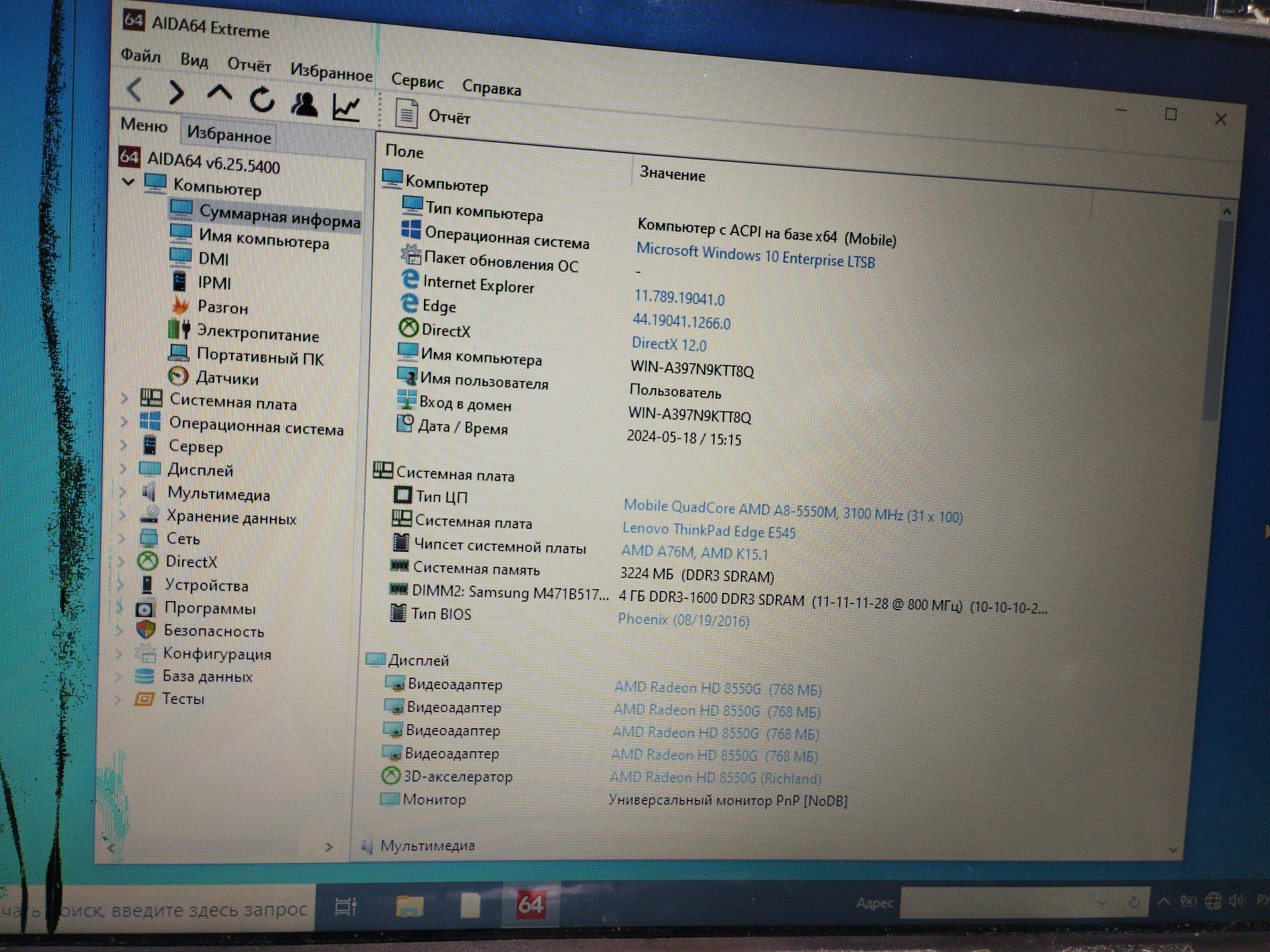Viewport: 1270px width, 952px height.
Task: Open the Избранное menu in menu bar
Action: 331,72
